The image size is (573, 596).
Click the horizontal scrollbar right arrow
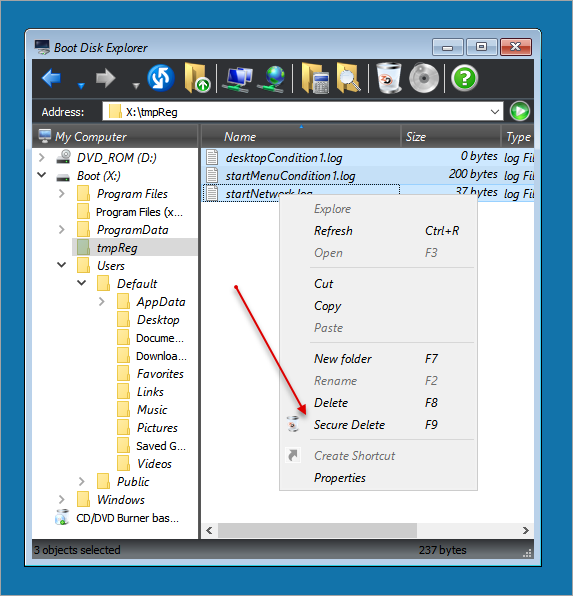[x=525, y=530]
